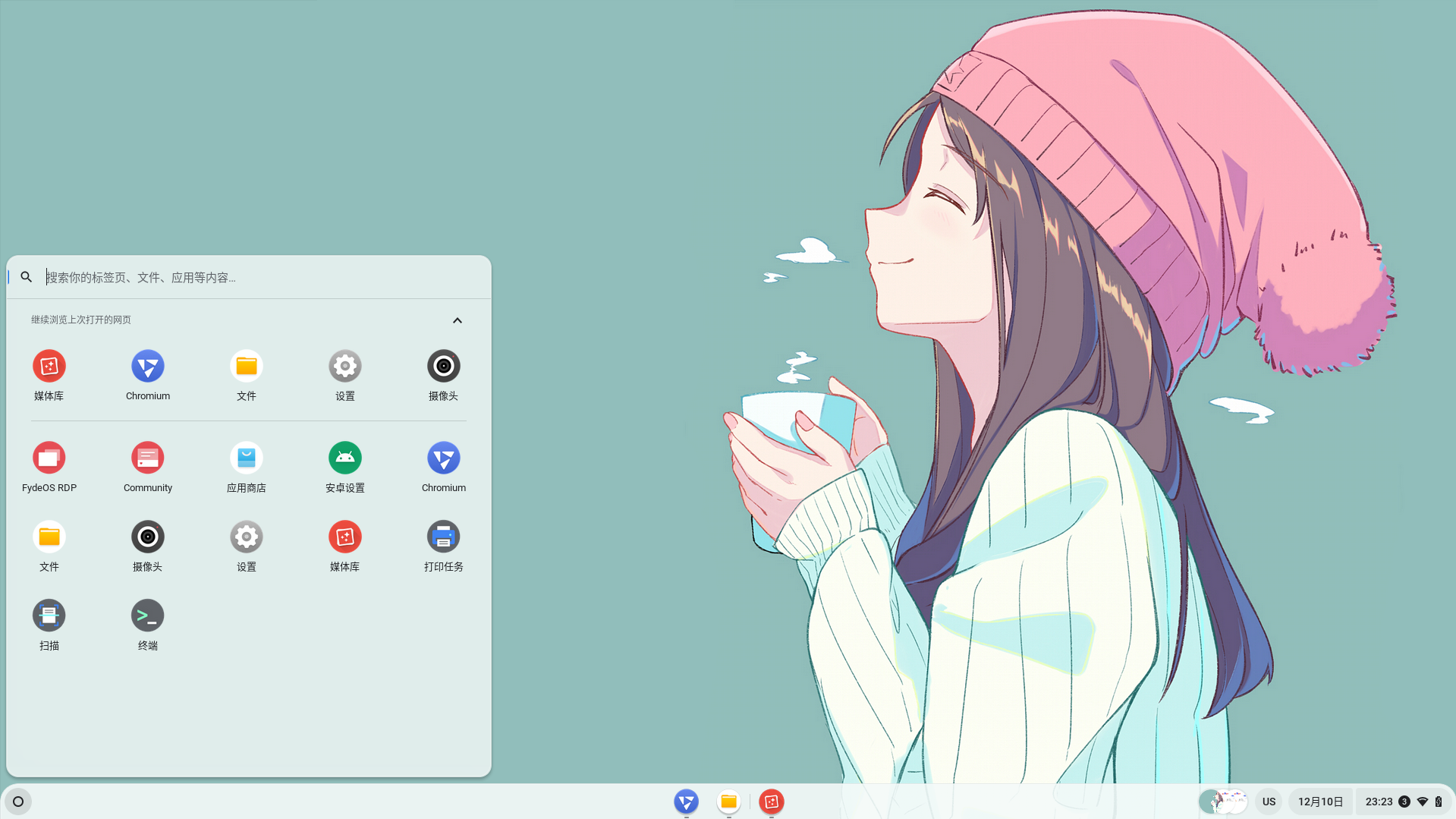The height and width of the screenshot is (819, 1456).
Task: Open the US input method switcher
Action: pyautogui.click(x=1269, y=802)
